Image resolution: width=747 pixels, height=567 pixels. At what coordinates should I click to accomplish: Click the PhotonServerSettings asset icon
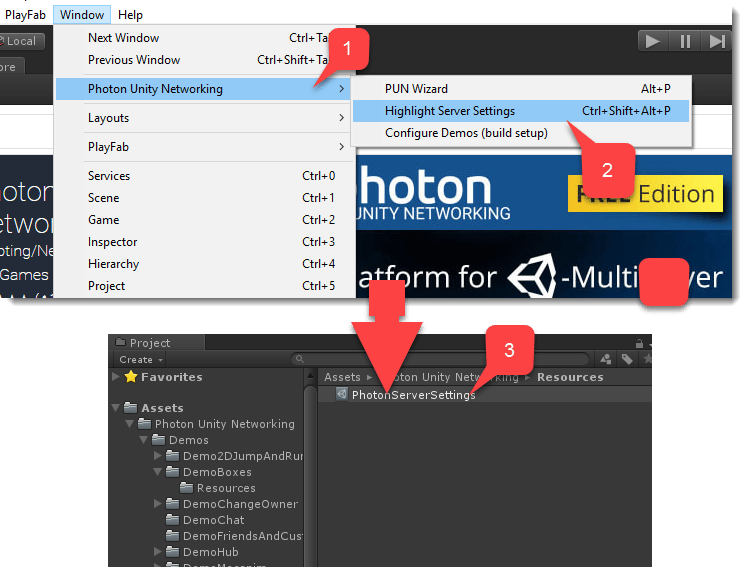click(342, 394)
